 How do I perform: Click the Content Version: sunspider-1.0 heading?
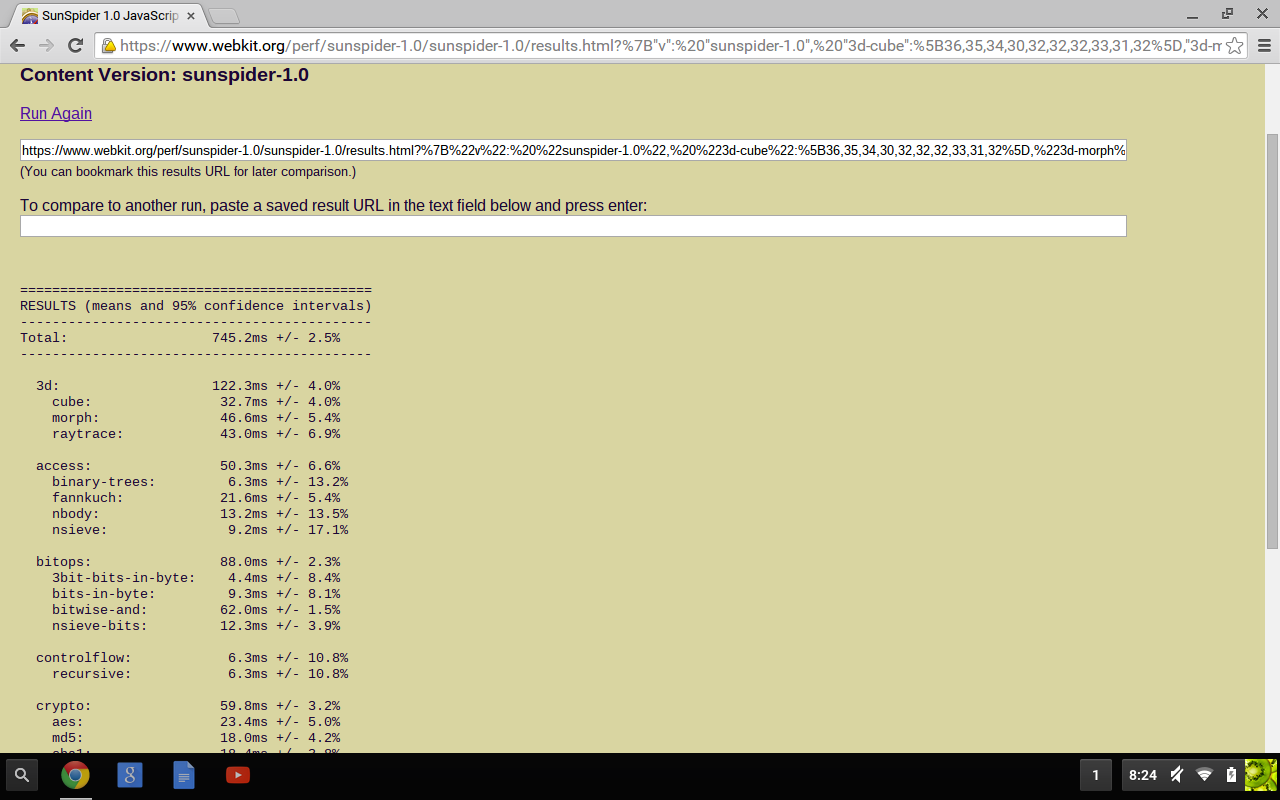point(164,75)
